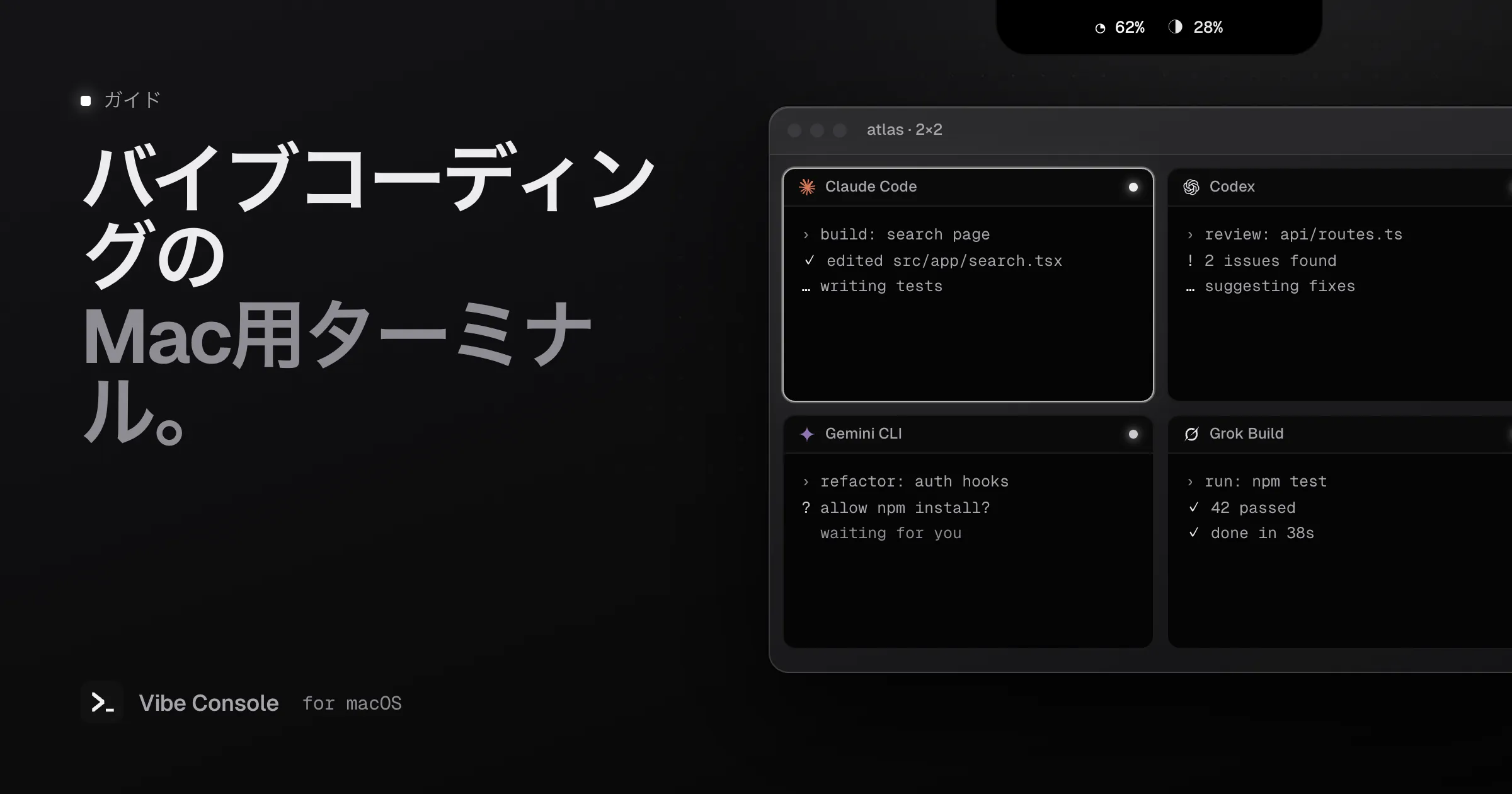Click 'writing tests' line
The image size is (1512, 794).
881,286
